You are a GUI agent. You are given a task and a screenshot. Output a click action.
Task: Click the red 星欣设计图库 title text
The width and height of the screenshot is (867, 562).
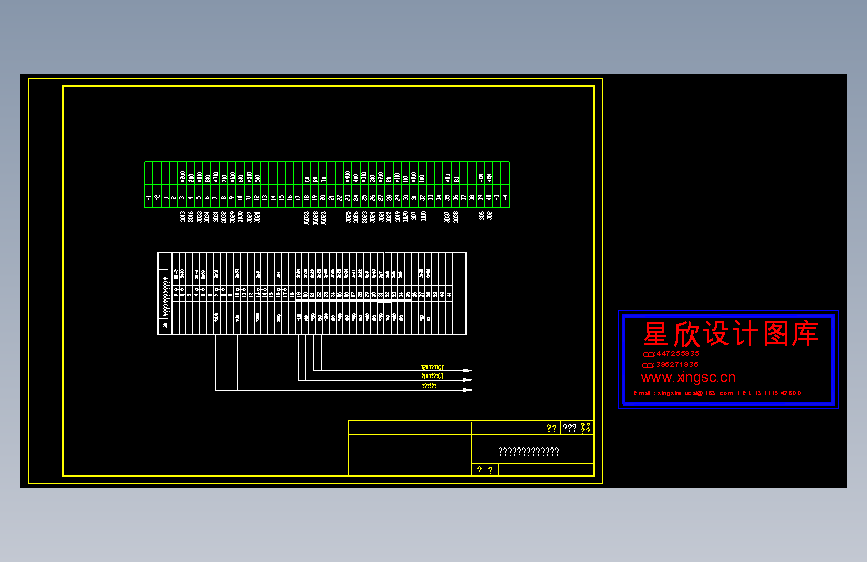click(x=730, y=334)
